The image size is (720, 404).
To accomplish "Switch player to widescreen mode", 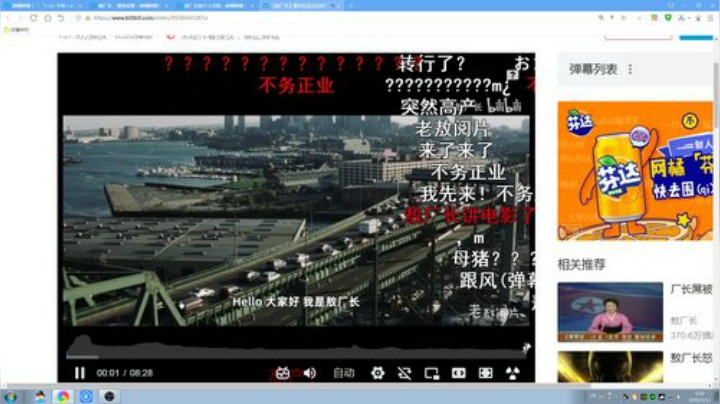I will pyautogui.click(x=459, y=373).
